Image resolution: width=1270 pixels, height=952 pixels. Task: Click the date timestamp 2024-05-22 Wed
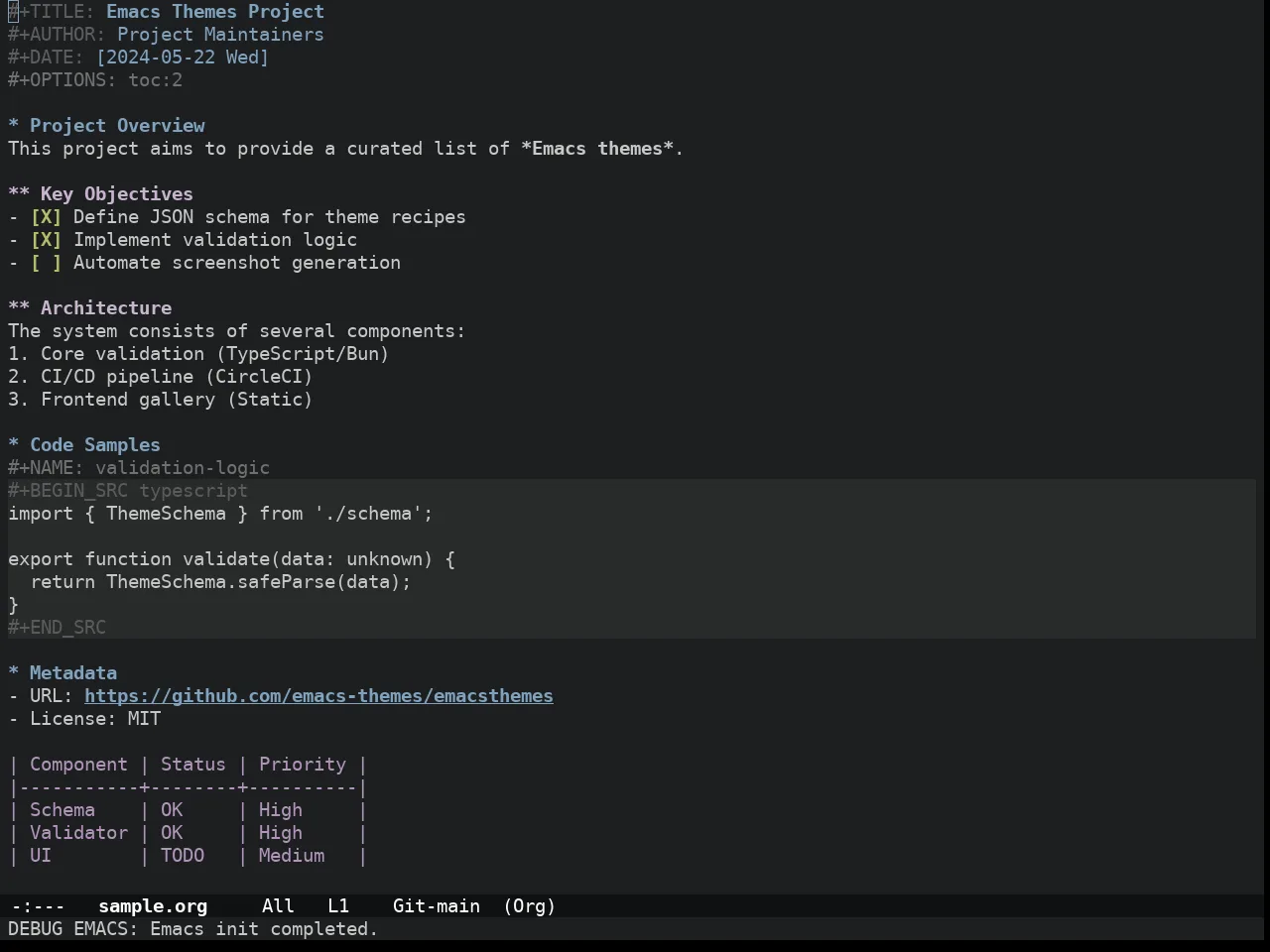(x=183, y=58)
